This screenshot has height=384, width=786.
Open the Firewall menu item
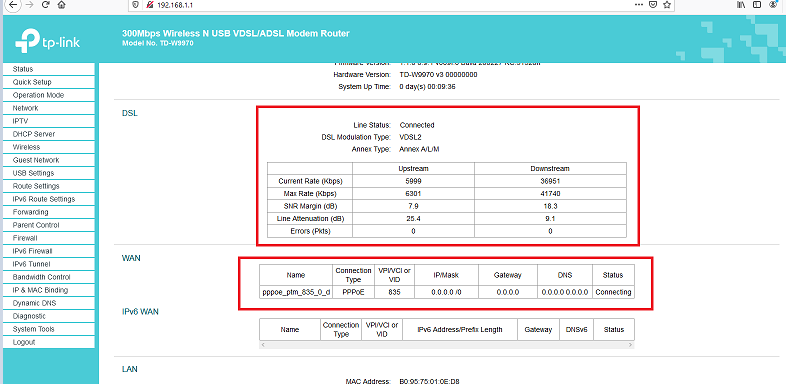pos(49,238)
